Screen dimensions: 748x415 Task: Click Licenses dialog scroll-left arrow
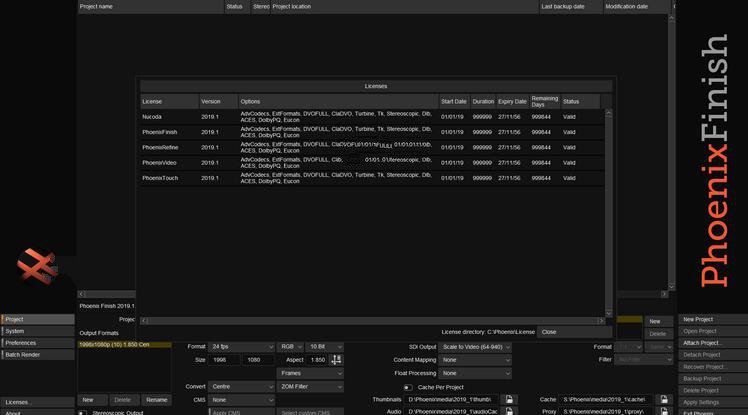pos(144,321)
